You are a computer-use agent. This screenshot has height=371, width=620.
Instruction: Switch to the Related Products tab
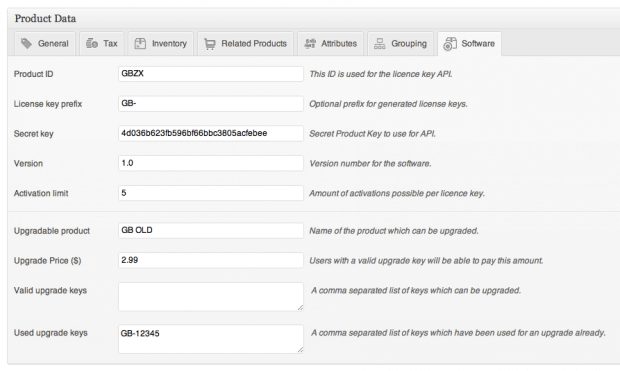pyautogui.click(x=245, y=44)
